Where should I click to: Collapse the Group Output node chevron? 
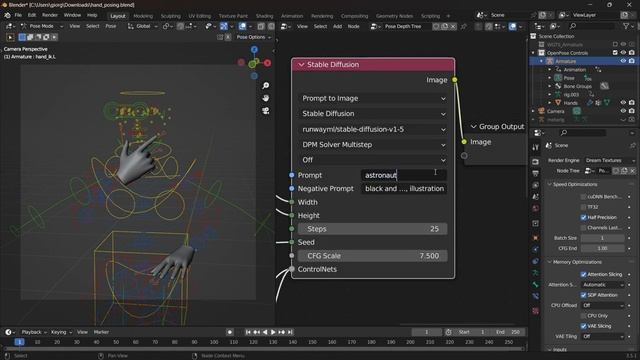[473, 127]
